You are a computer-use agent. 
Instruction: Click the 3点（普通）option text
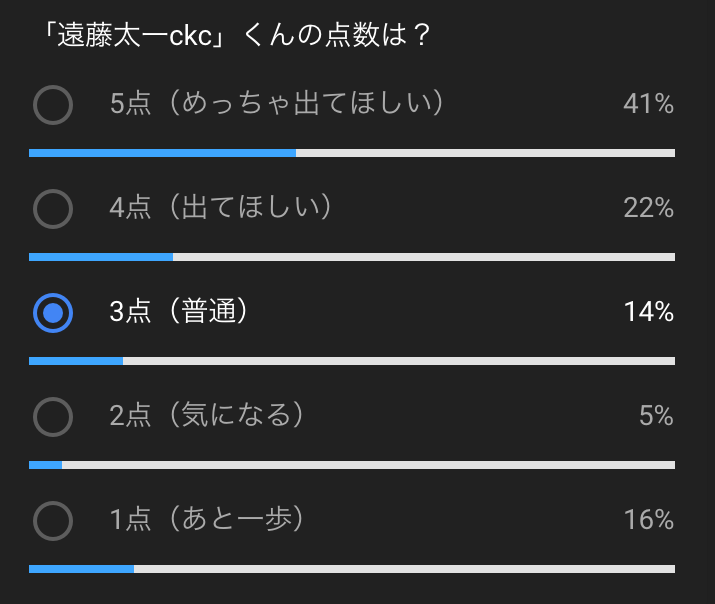click(x=178, y=311)
